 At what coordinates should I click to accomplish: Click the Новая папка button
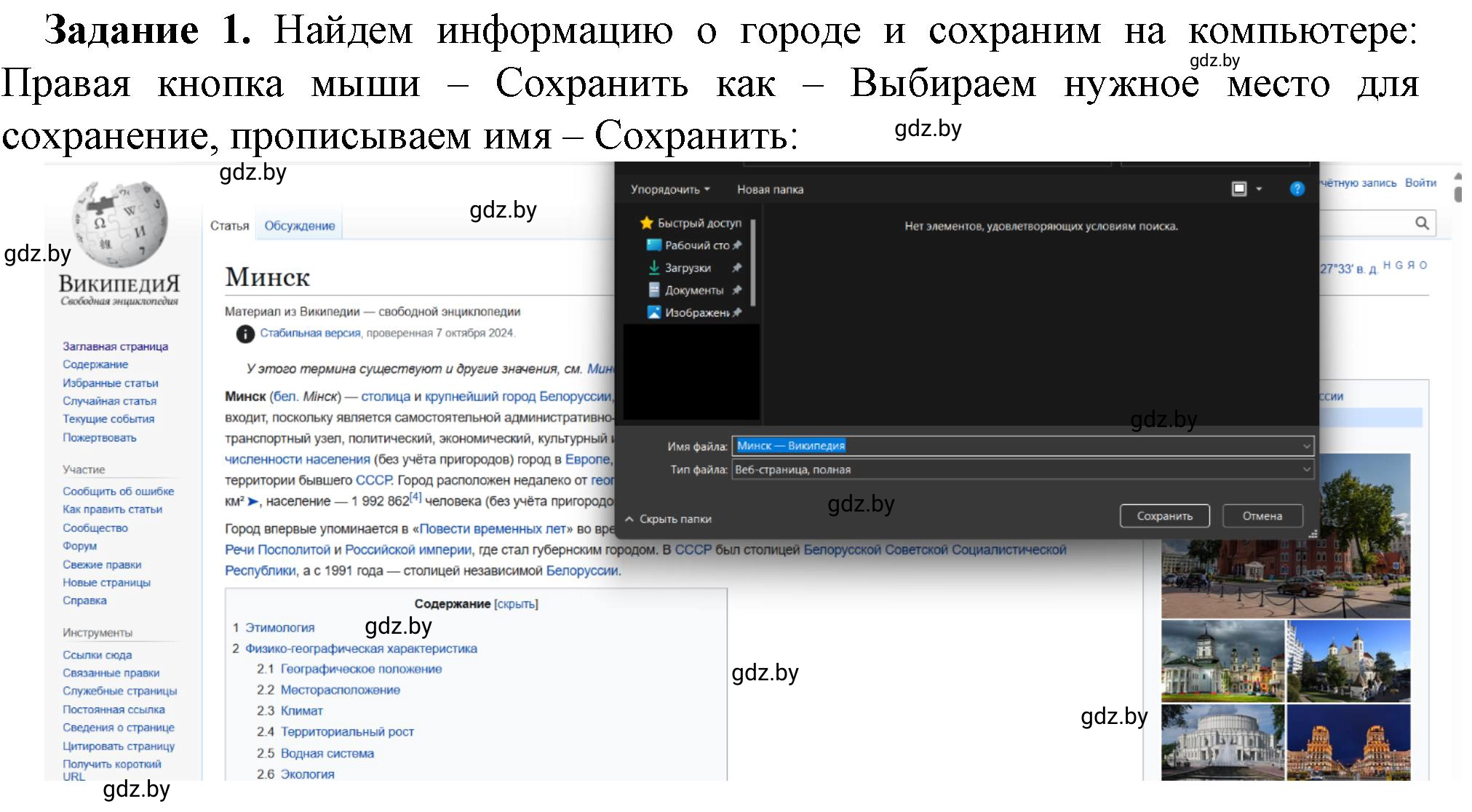click(770, 189)
